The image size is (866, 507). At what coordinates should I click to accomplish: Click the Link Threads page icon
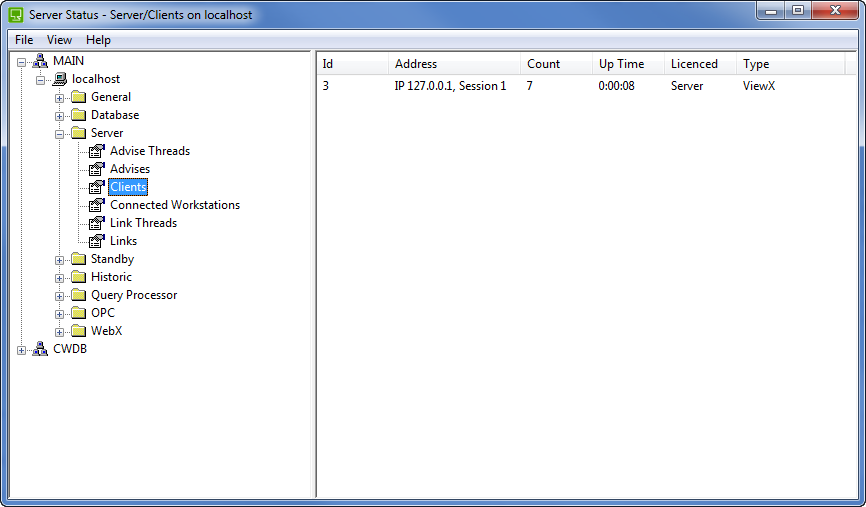(97, 223)
